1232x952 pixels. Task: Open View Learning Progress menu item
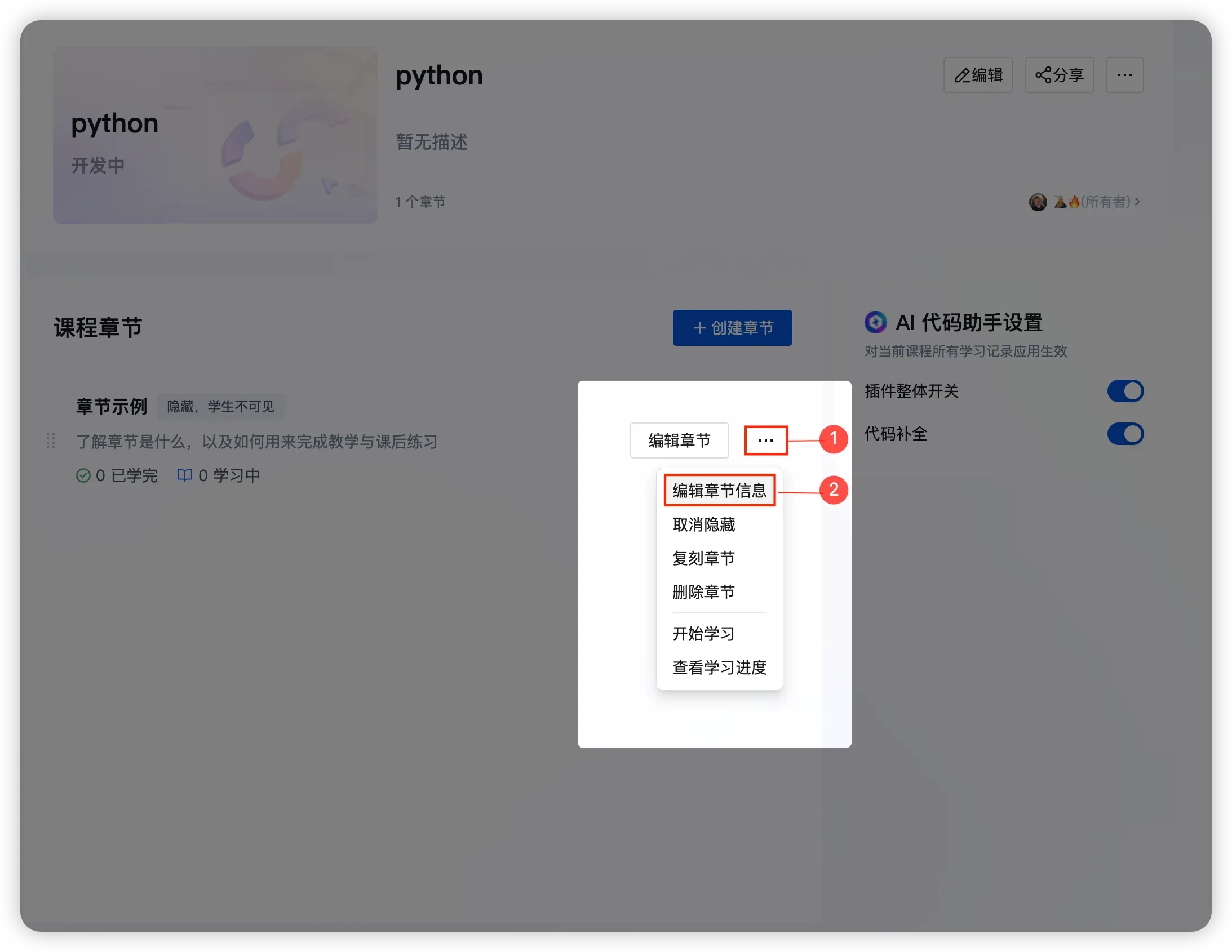[719, 668]
